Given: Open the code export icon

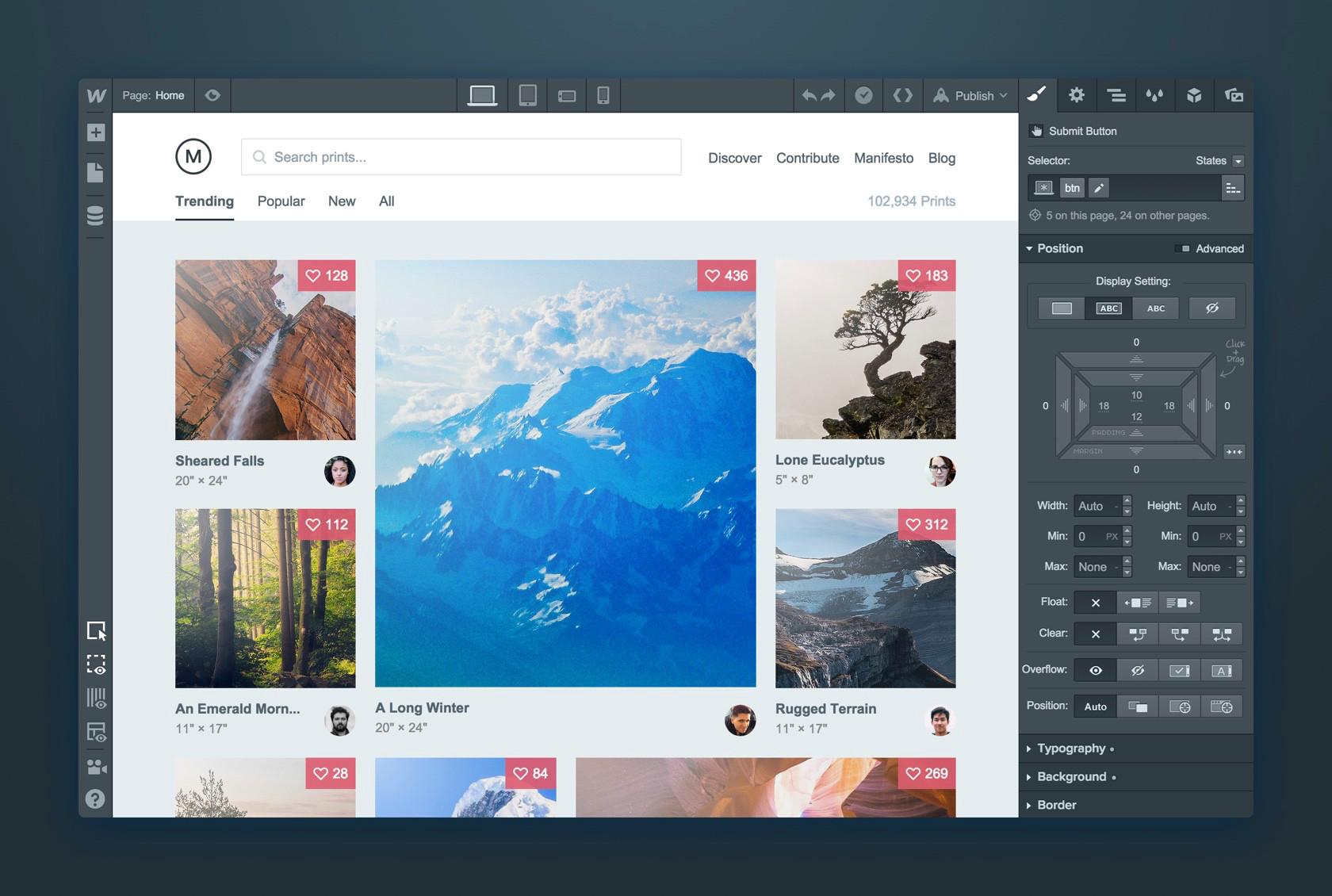Looking at the screenshot, I should [x=902, y=95].
